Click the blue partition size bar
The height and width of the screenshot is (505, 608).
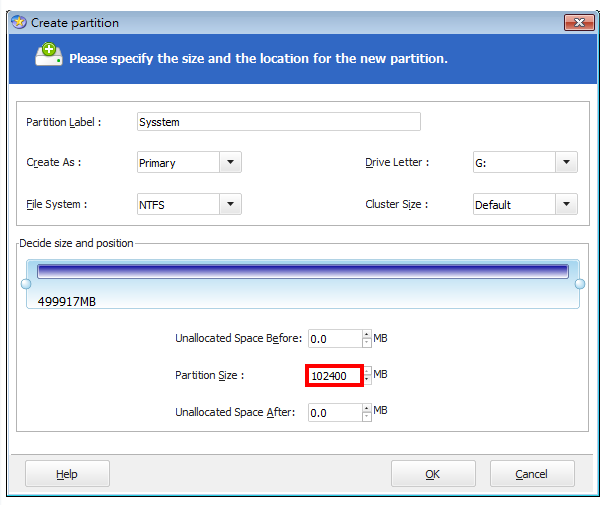[303, 271]
